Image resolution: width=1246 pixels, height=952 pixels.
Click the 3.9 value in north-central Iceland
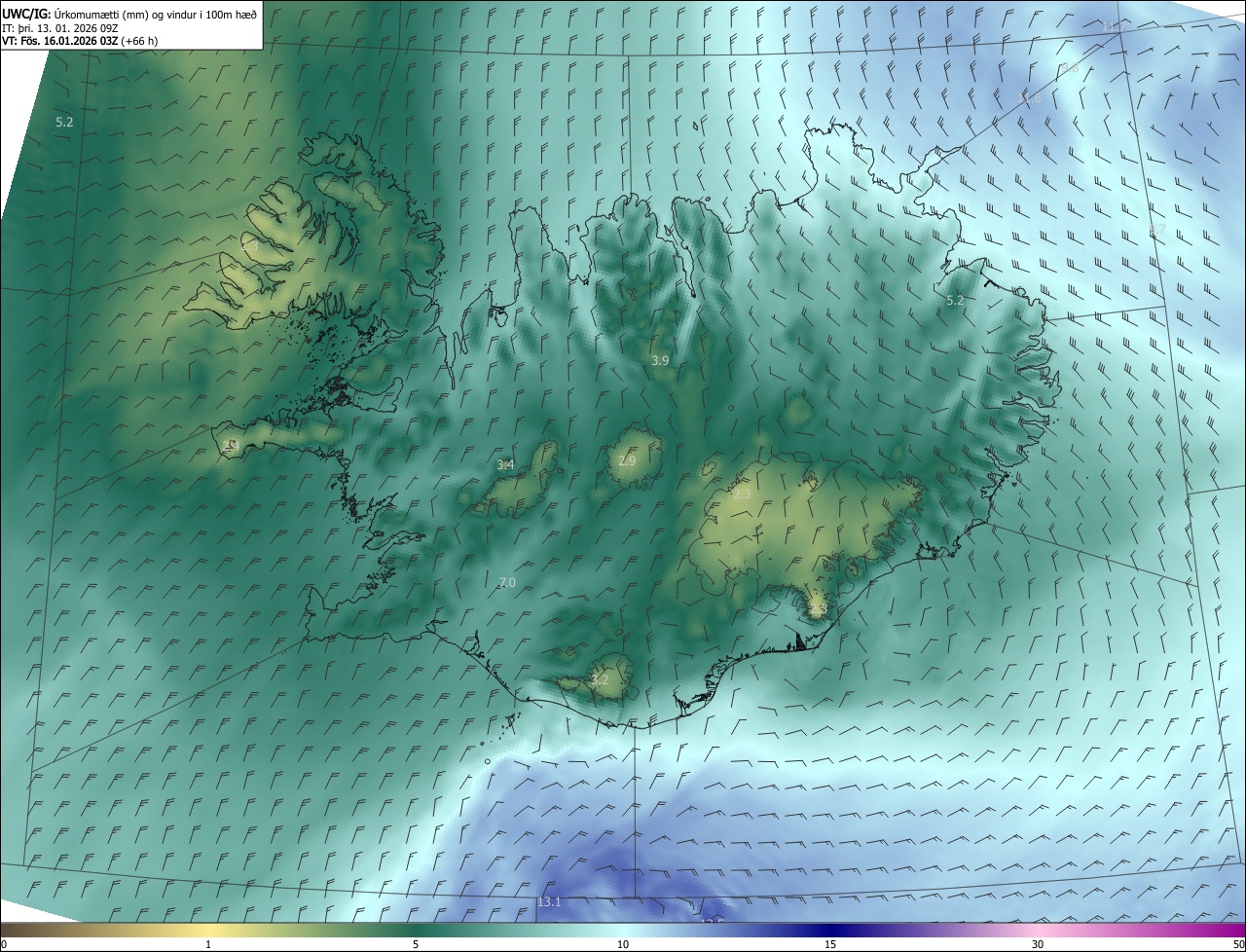coord(660,360)
